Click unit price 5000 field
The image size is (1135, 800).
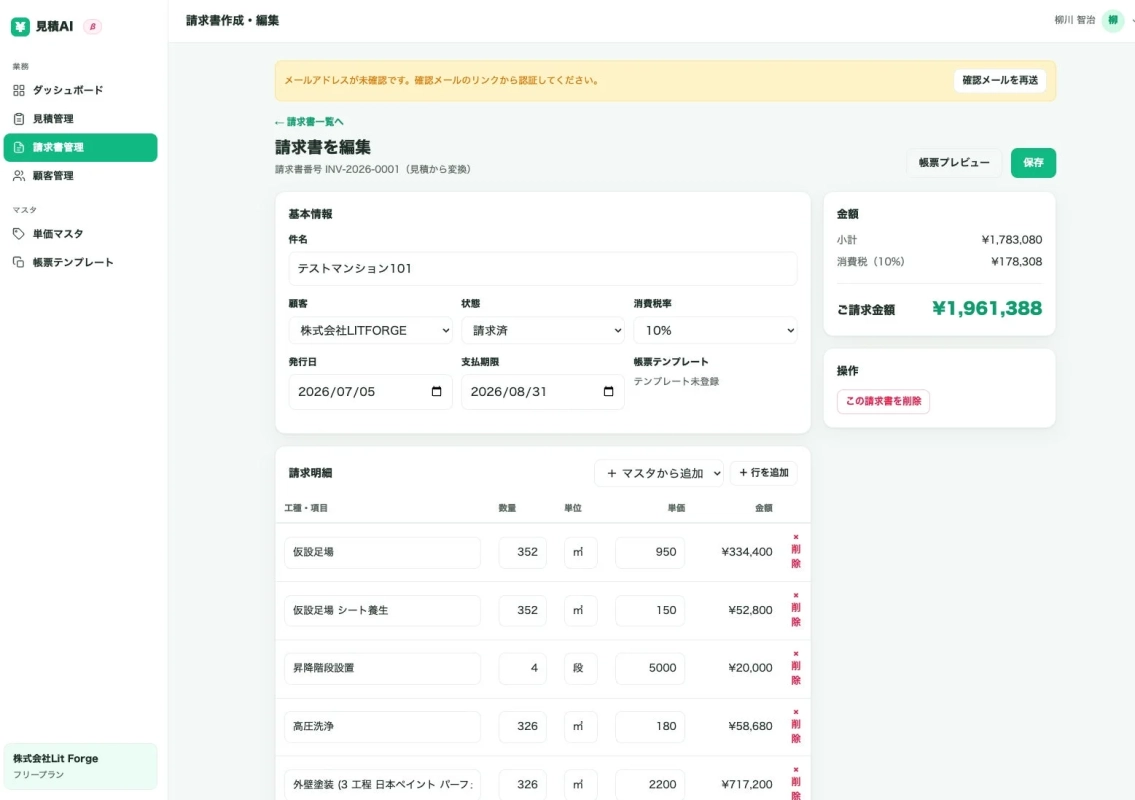pyautogui.click(x=650, y=668)
